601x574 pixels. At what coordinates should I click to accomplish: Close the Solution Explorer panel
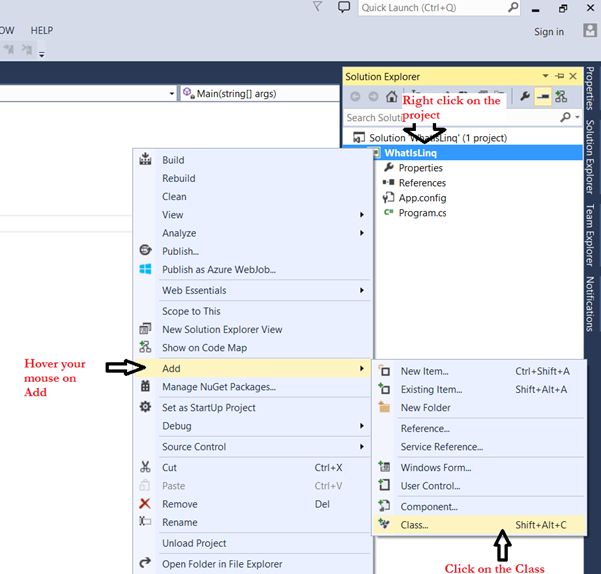point(573,76)
